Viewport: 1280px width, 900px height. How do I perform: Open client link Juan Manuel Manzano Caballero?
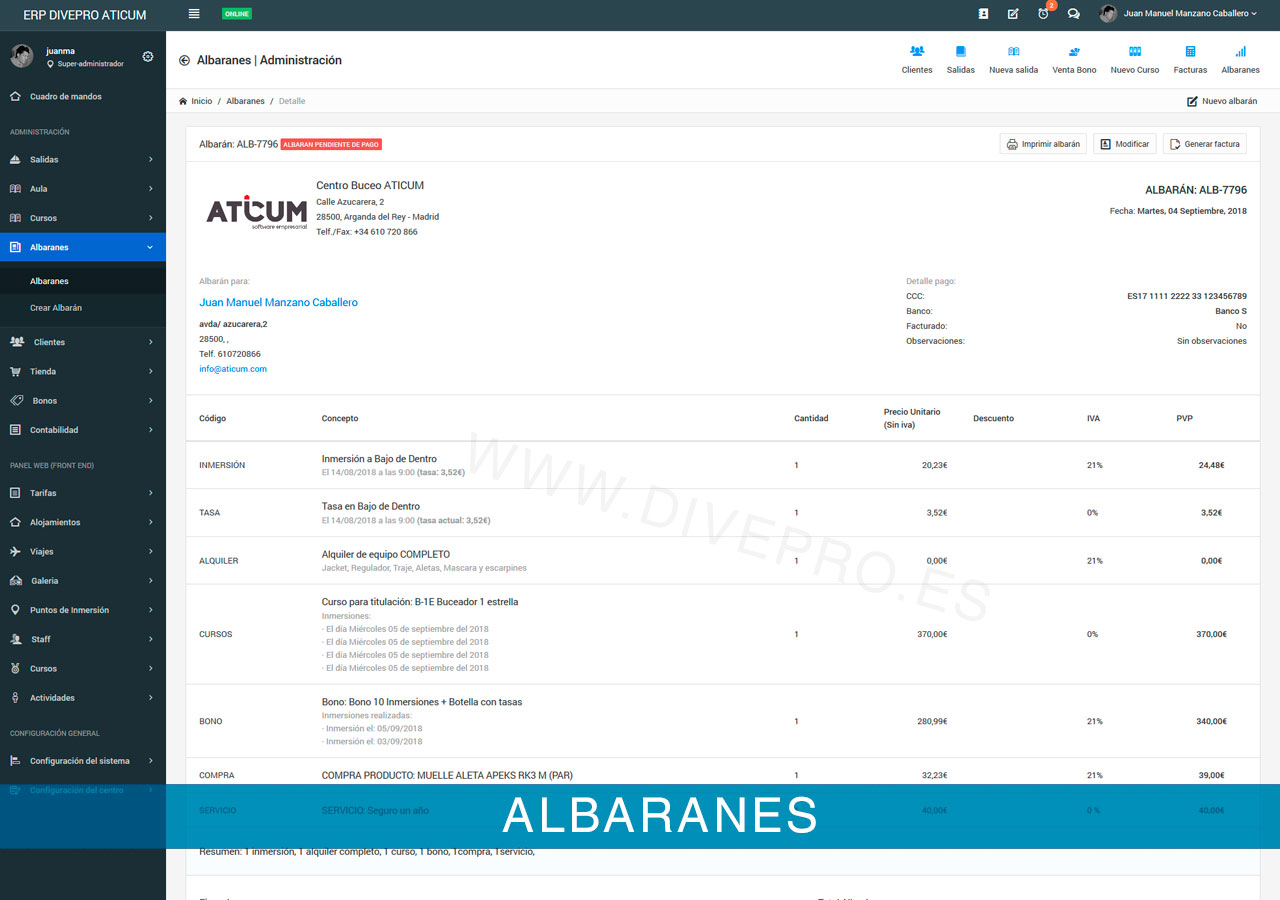pos(278,302)
